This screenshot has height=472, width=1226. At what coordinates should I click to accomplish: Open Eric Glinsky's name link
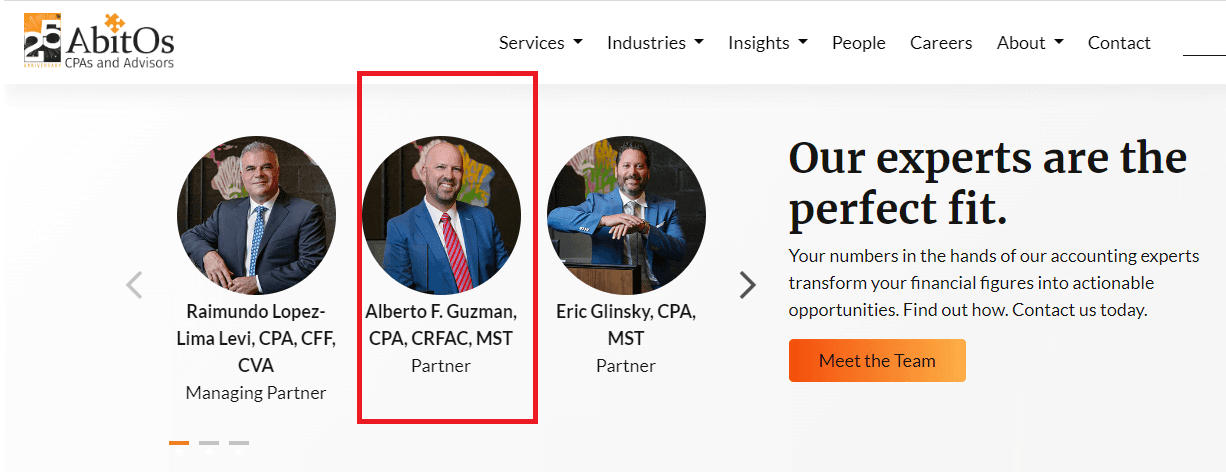click(x=626, y=325)
